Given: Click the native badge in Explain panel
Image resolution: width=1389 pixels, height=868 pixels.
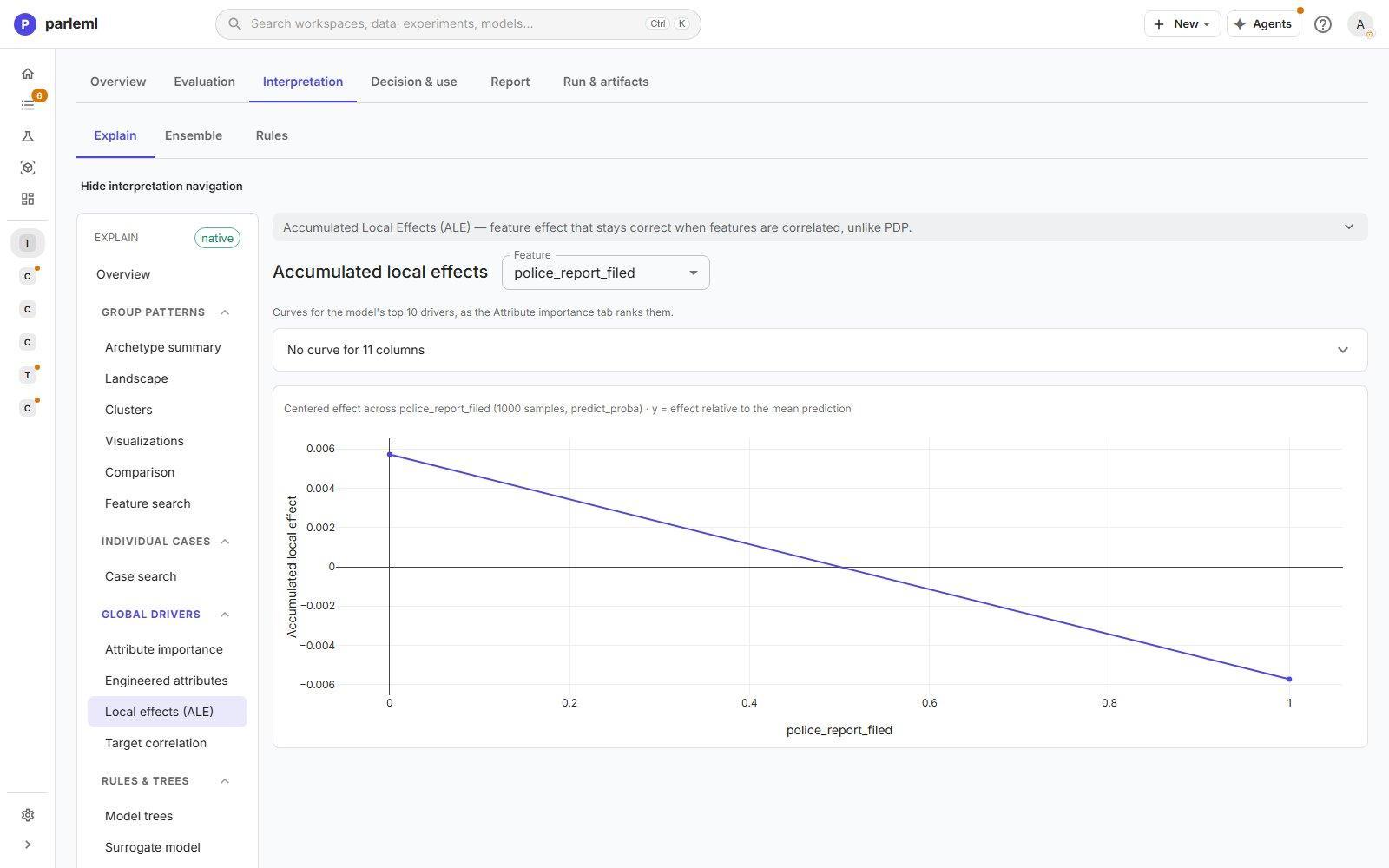Looking at the screenshot, I should click(217, 238).
